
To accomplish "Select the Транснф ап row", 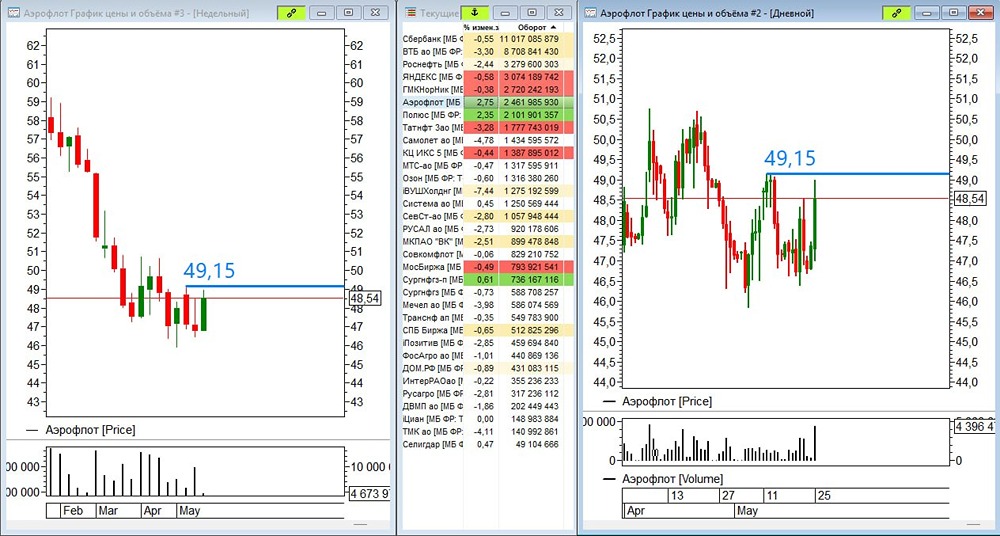I will tap(486, 318).
